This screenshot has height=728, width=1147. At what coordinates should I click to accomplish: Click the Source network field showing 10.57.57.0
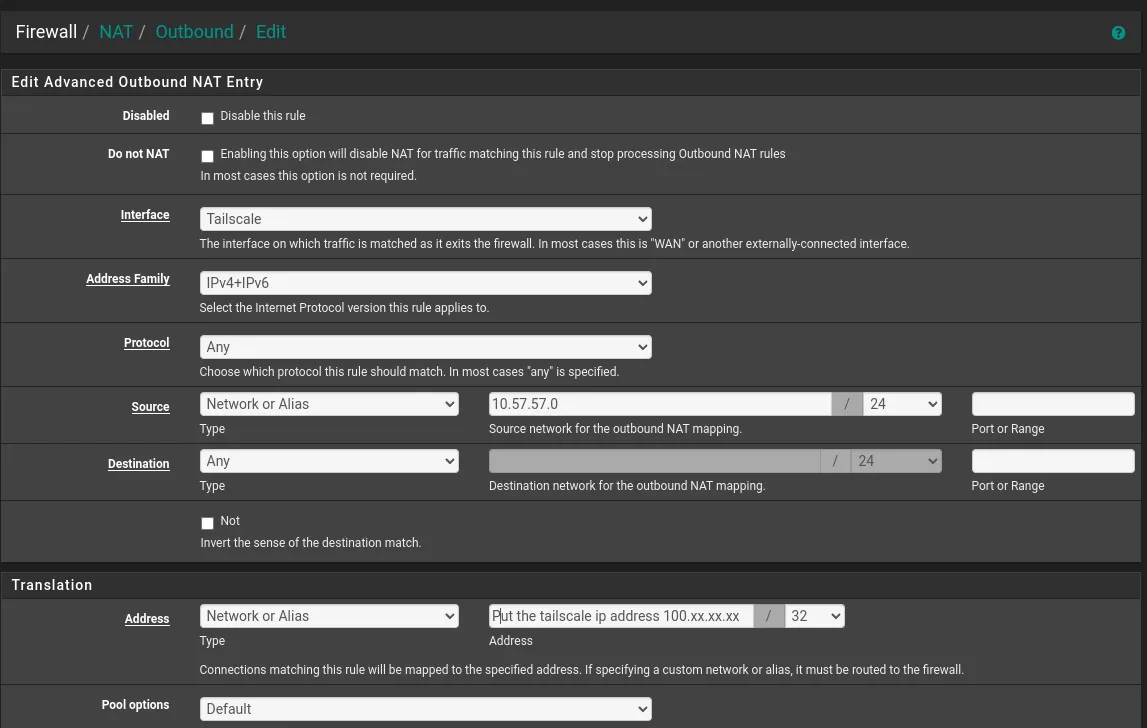(658, 403)
